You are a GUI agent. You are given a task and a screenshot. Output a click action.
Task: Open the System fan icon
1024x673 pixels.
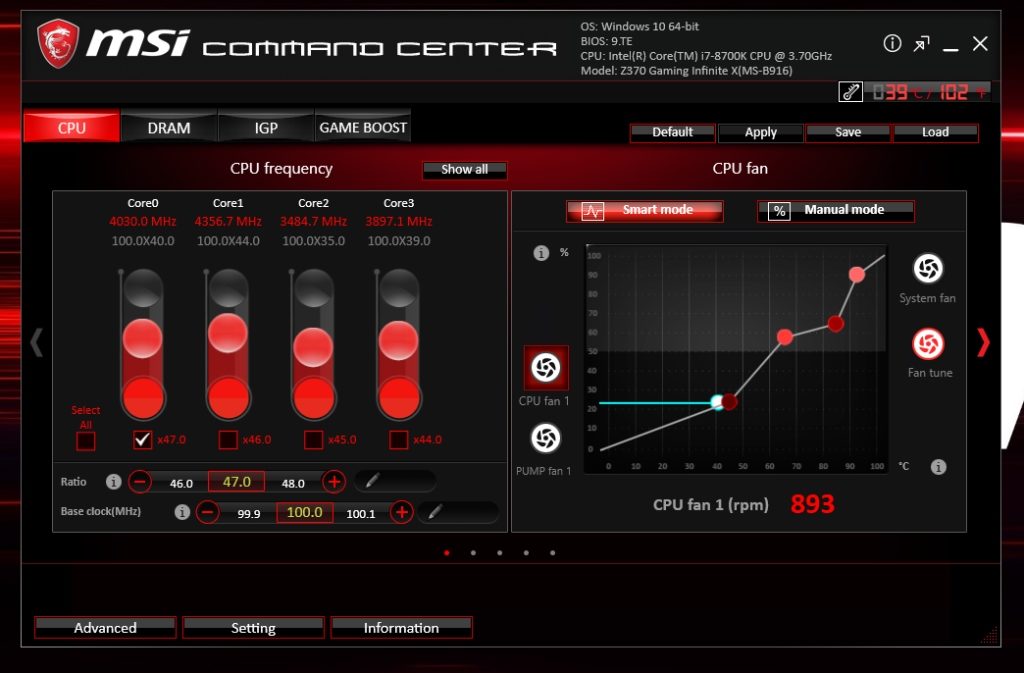(927, 268)
